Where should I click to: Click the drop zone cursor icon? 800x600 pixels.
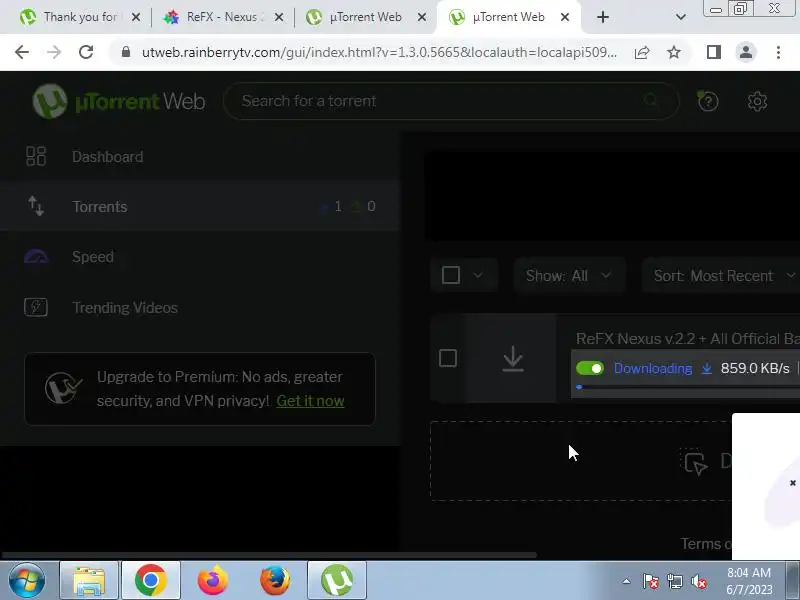click(x=695, y=463)
